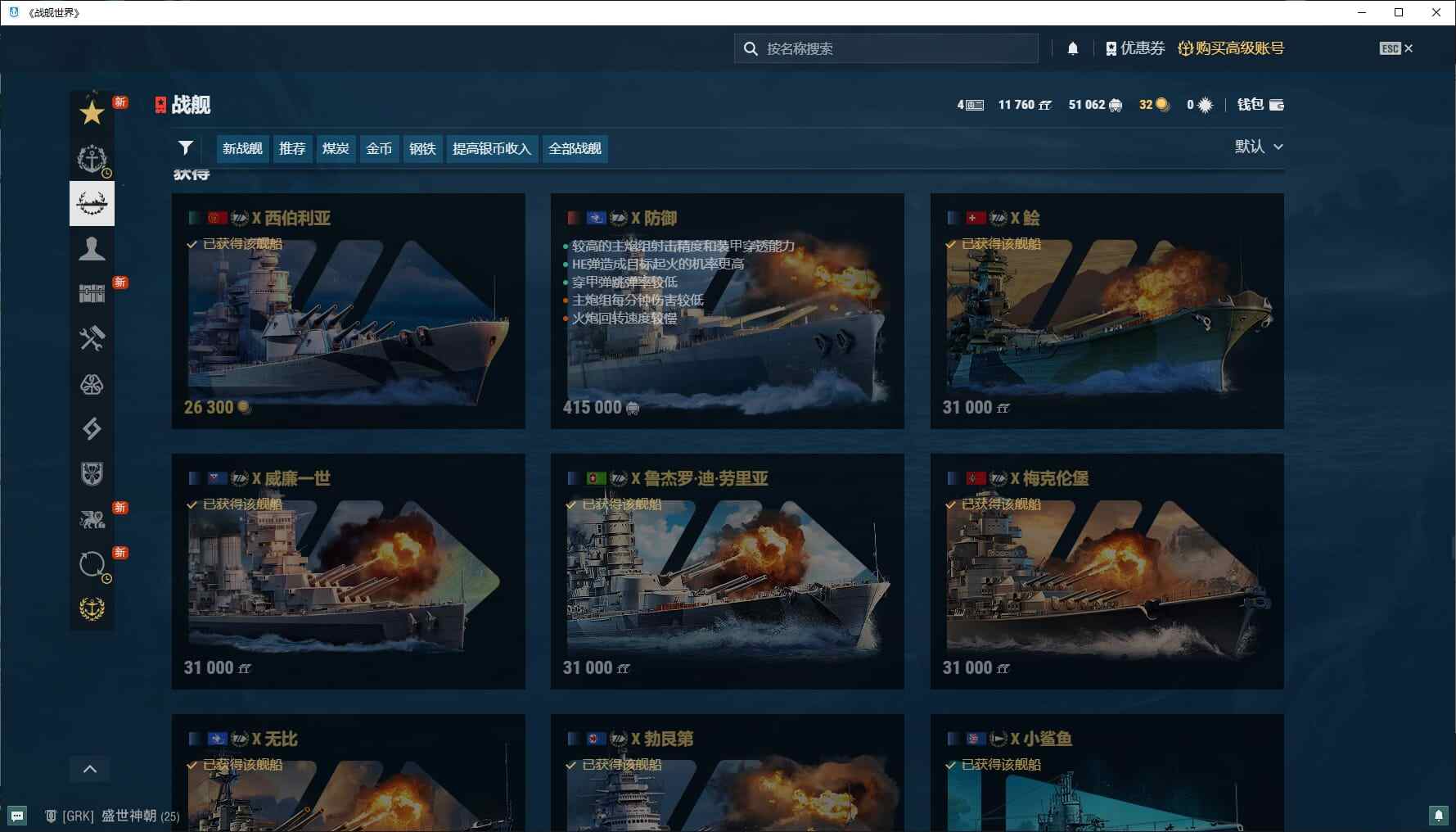Select the 煤炭 filter tab
The height and width of the screenshot is (832, 1456).
336,148
